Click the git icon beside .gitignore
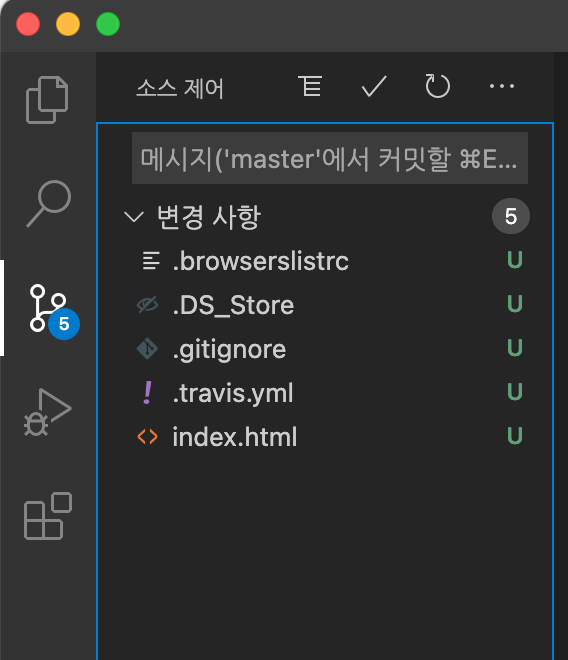This screenshot has height=660, width=568. 147,349
